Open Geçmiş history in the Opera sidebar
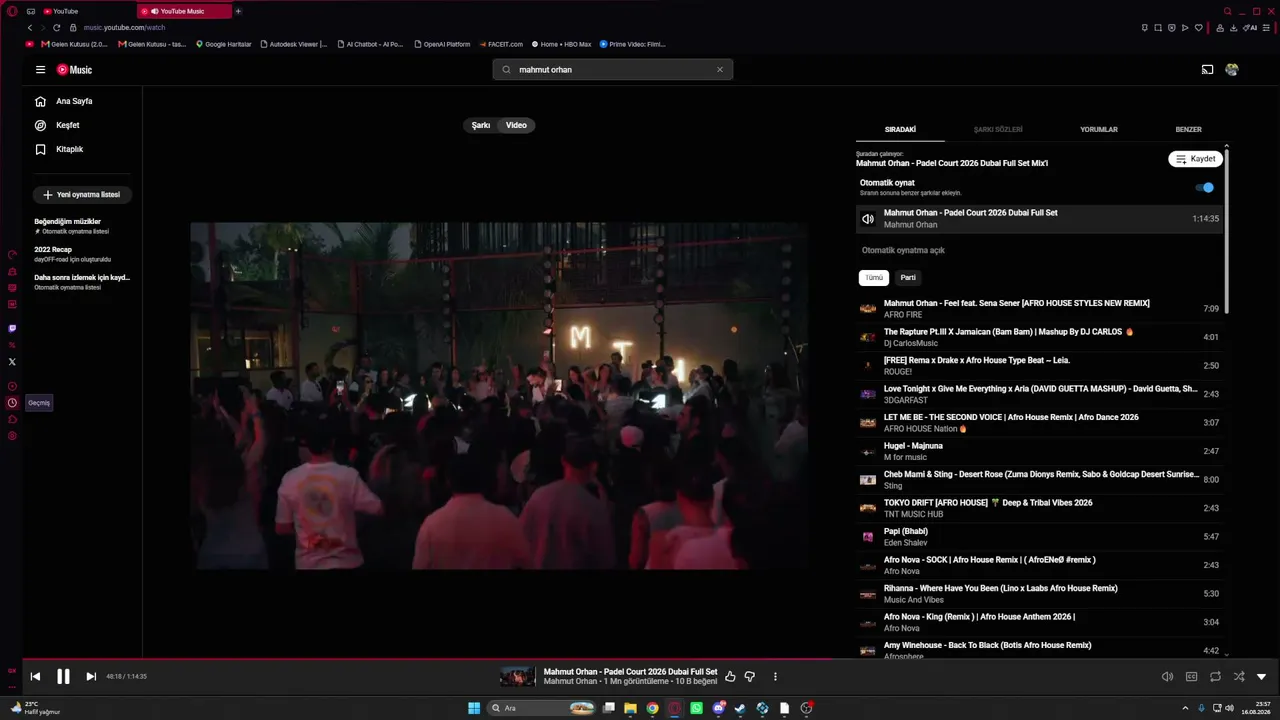The image size is (1280, 720). point(12,403)
